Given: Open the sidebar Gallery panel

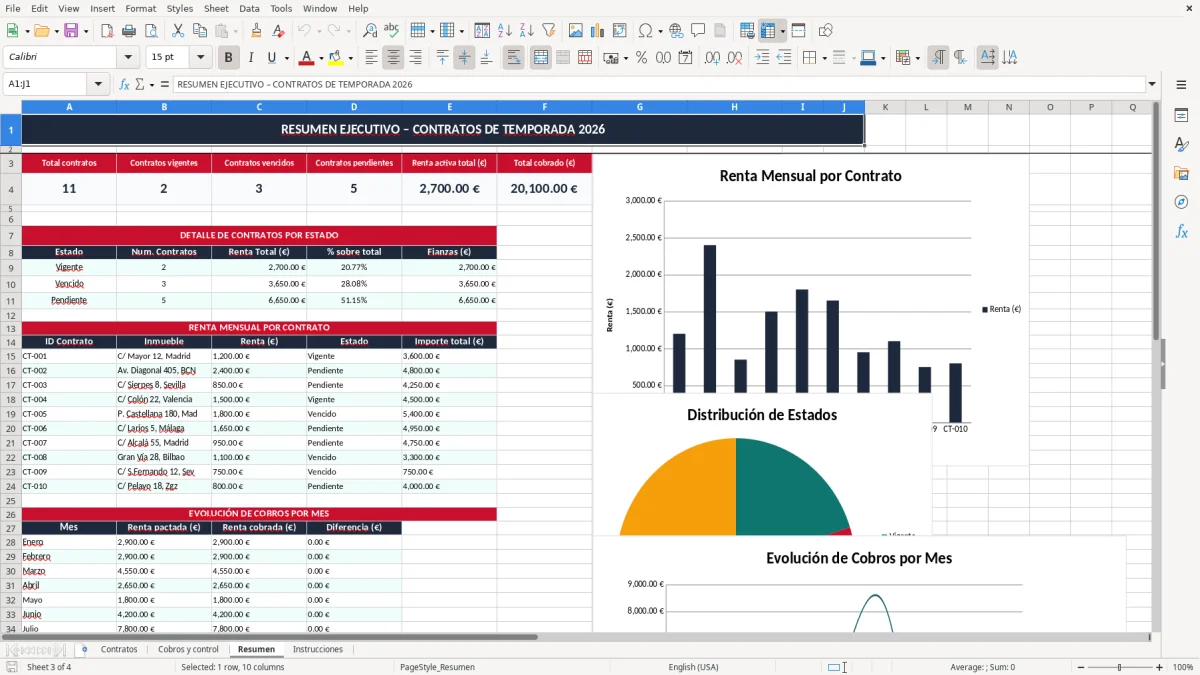Looking at the screenshot, I should [1181, 173].
